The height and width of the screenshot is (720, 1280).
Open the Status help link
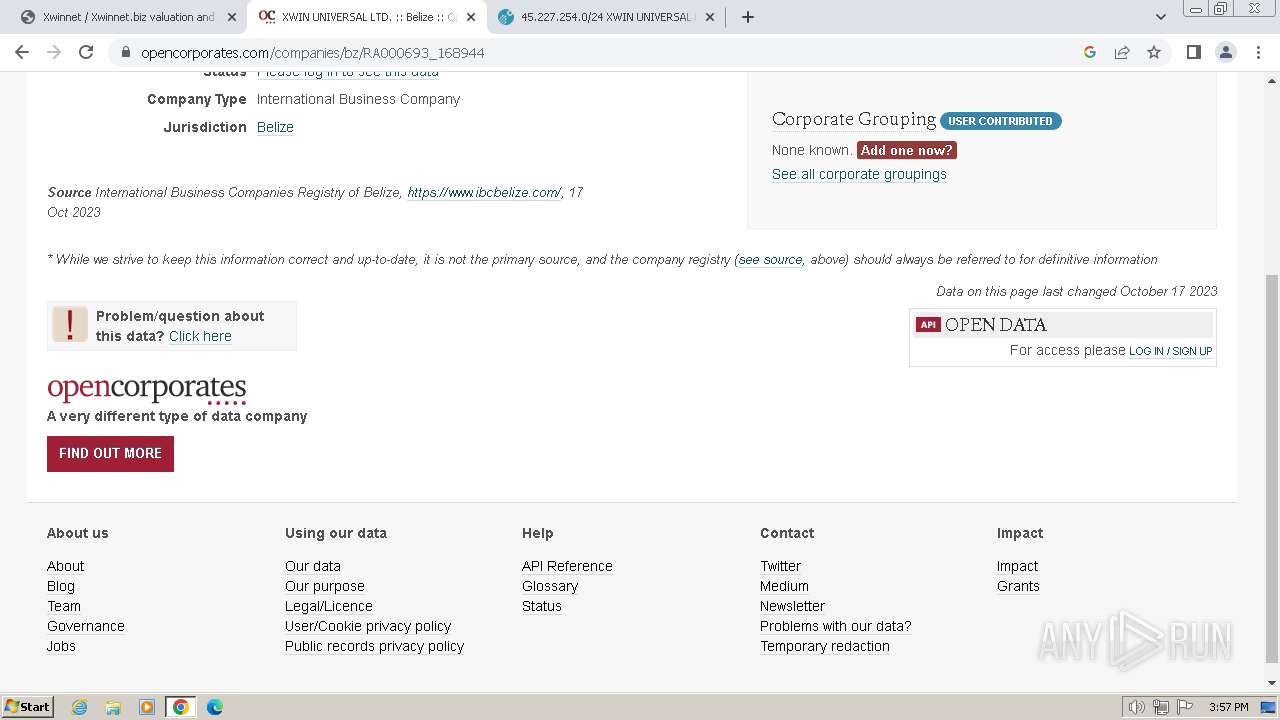tap(542, 606)
